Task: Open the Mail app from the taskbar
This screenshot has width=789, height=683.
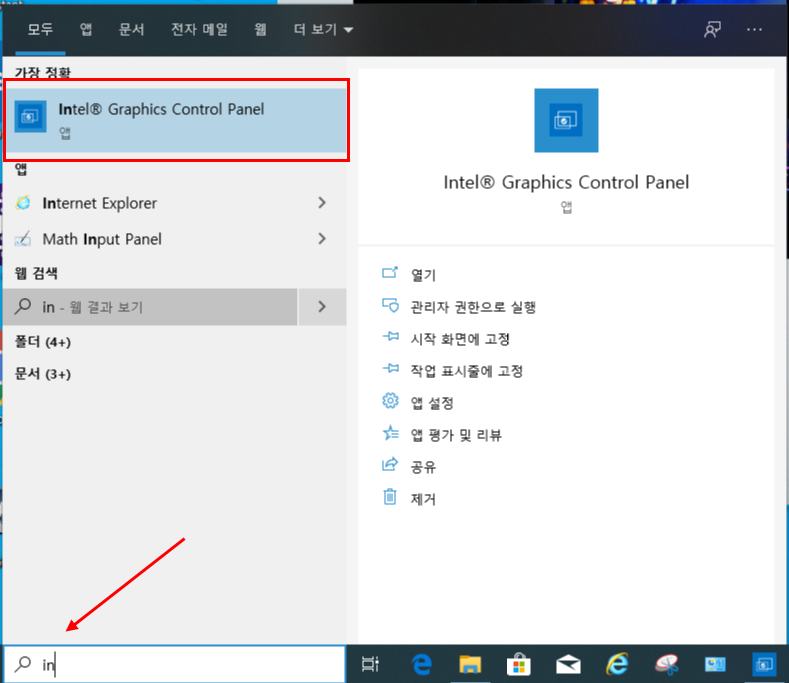Action: [568, 665]
